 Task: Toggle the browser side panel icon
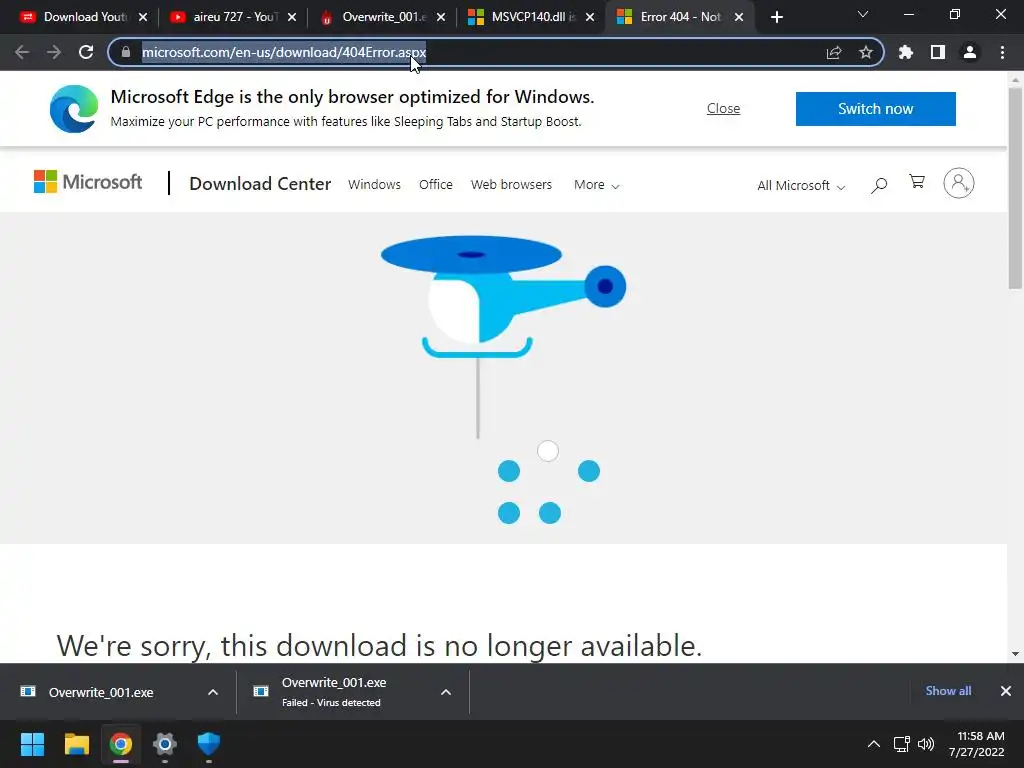938,52
